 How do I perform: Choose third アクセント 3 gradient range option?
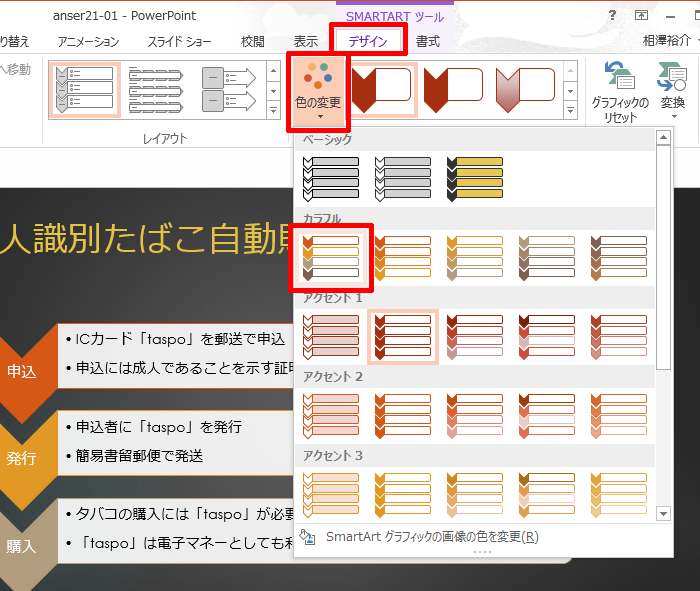[x=475, y=495]
